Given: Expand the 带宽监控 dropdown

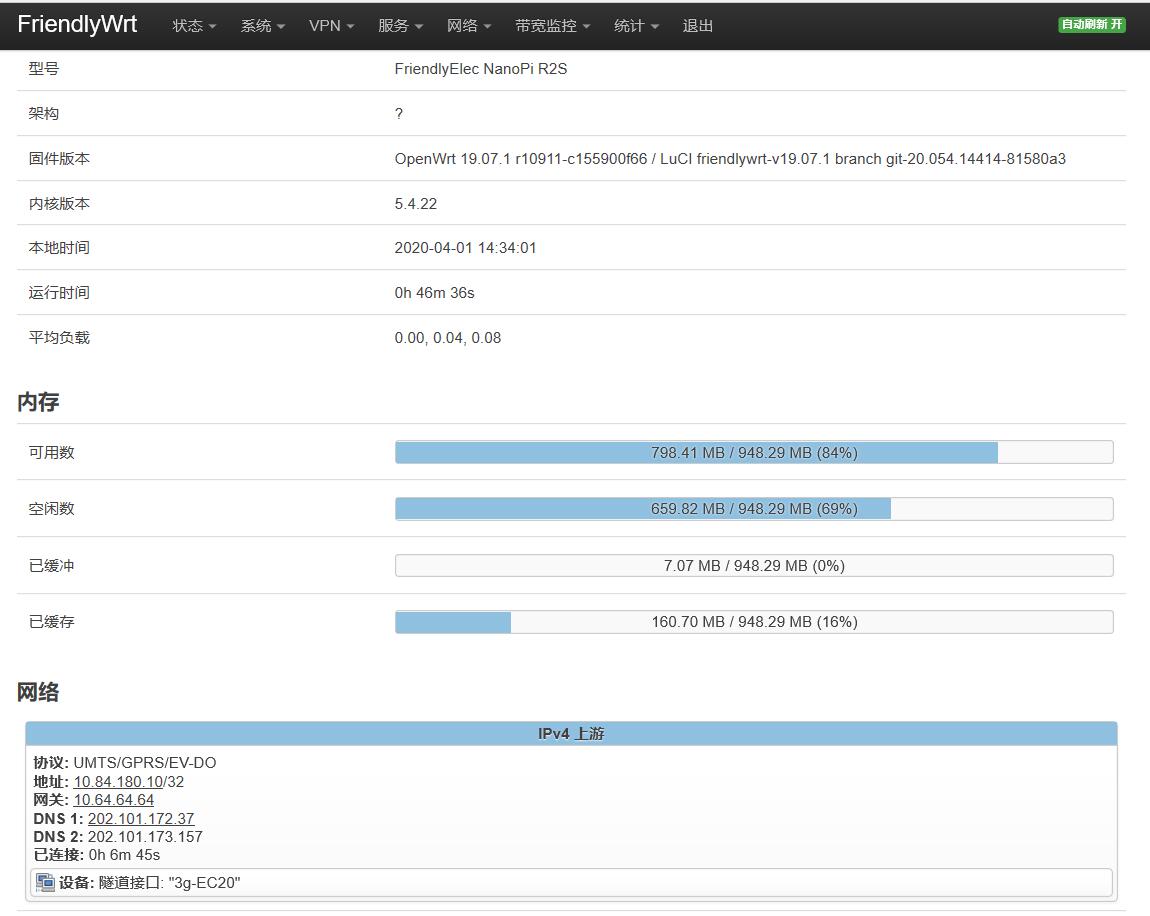Looking at the screenshot, I should (x=551, y=26).
